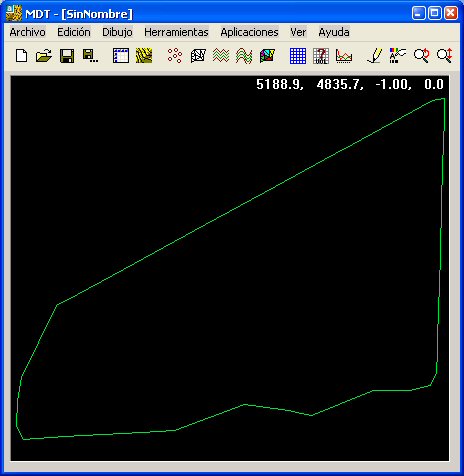Select the pencil draw line icon
Image resolution: width=464 pixels, height=476 pixels.
point(375,56)
